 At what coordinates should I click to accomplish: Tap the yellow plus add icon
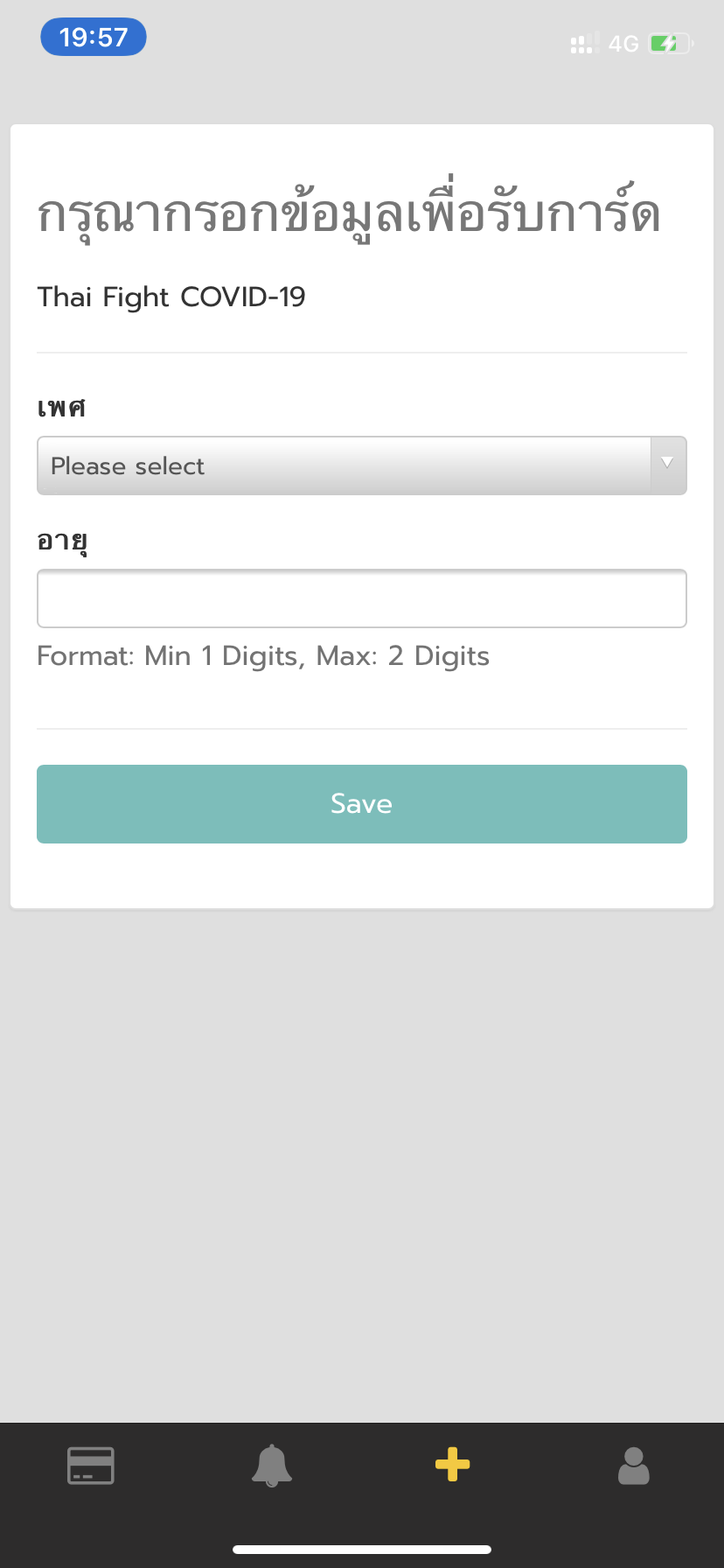point(453,1465)
